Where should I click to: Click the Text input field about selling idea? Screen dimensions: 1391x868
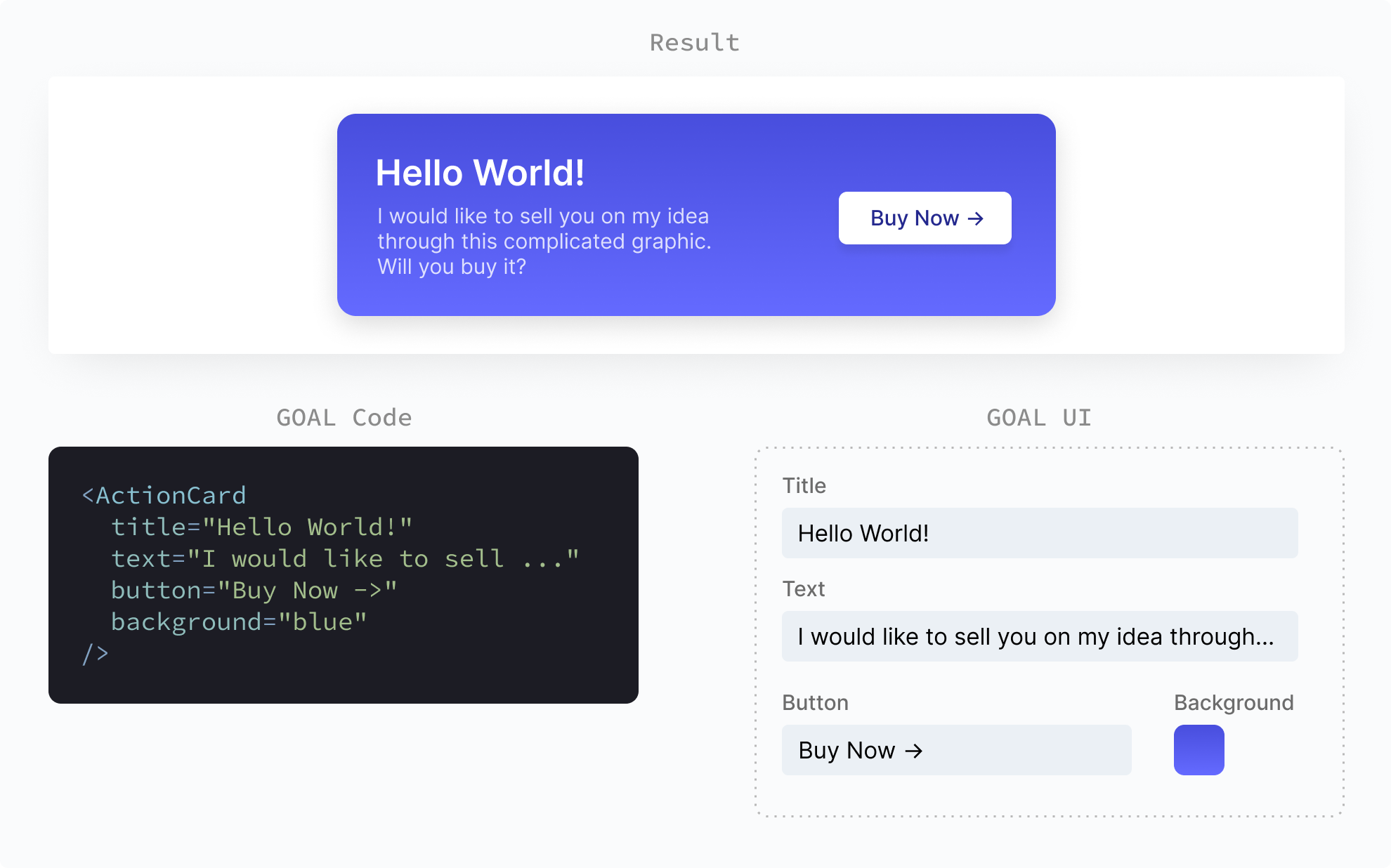click(1040, 636)
